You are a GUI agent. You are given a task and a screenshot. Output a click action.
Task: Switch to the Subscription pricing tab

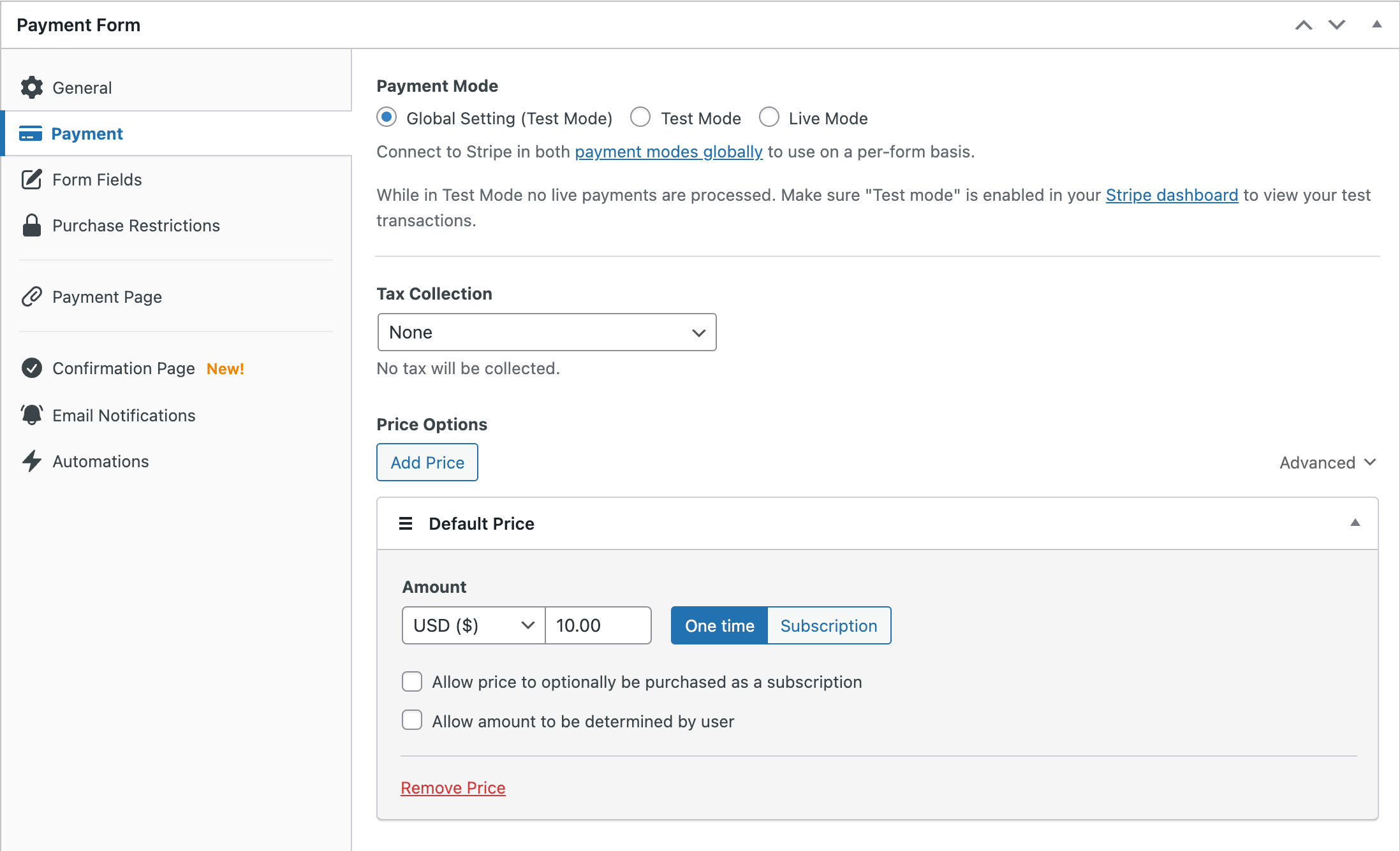pos(829,625)
